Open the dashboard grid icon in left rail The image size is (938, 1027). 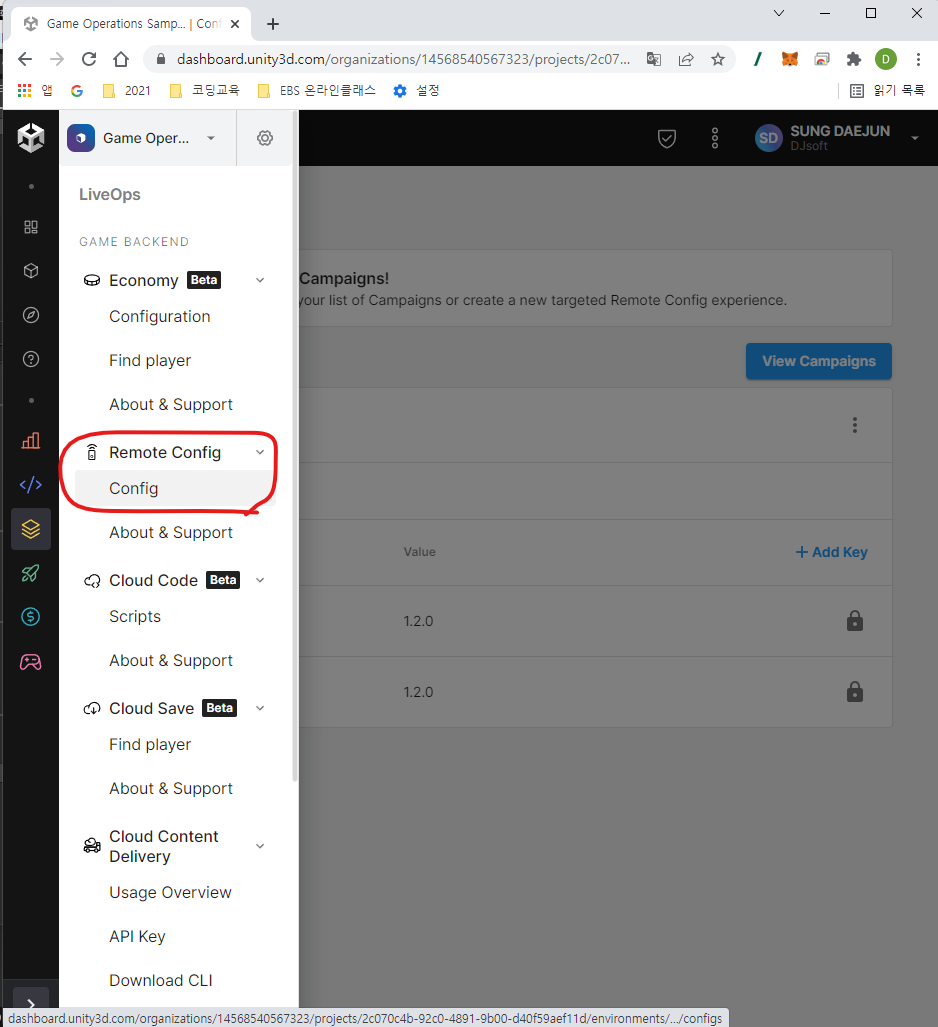[x=31, y=227]
